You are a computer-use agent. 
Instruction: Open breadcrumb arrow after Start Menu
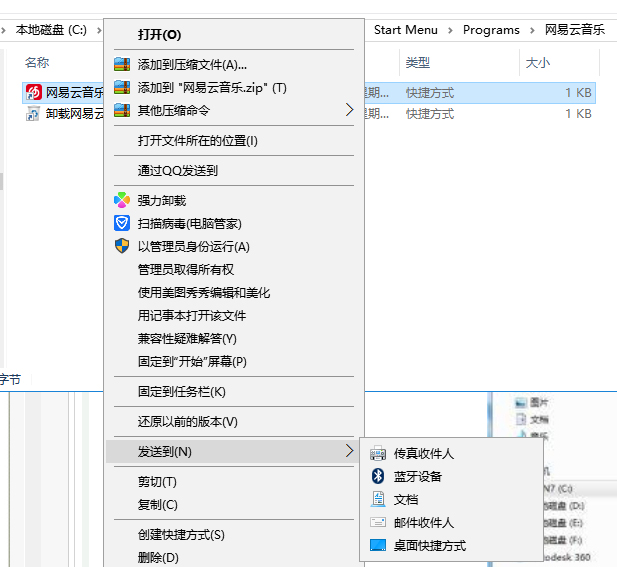(x=450, y=30)
